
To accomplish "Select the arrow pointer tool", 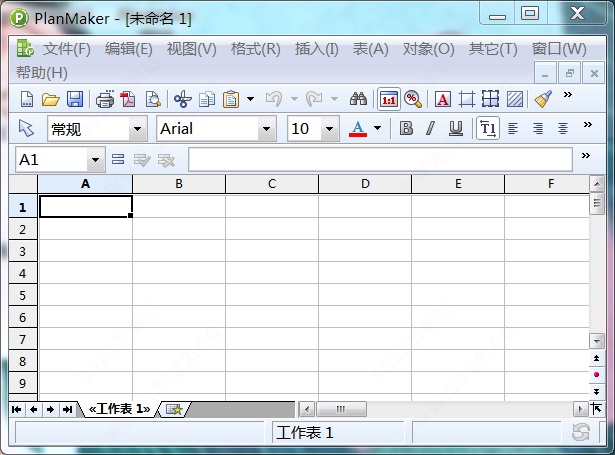I will click(26, 128).
